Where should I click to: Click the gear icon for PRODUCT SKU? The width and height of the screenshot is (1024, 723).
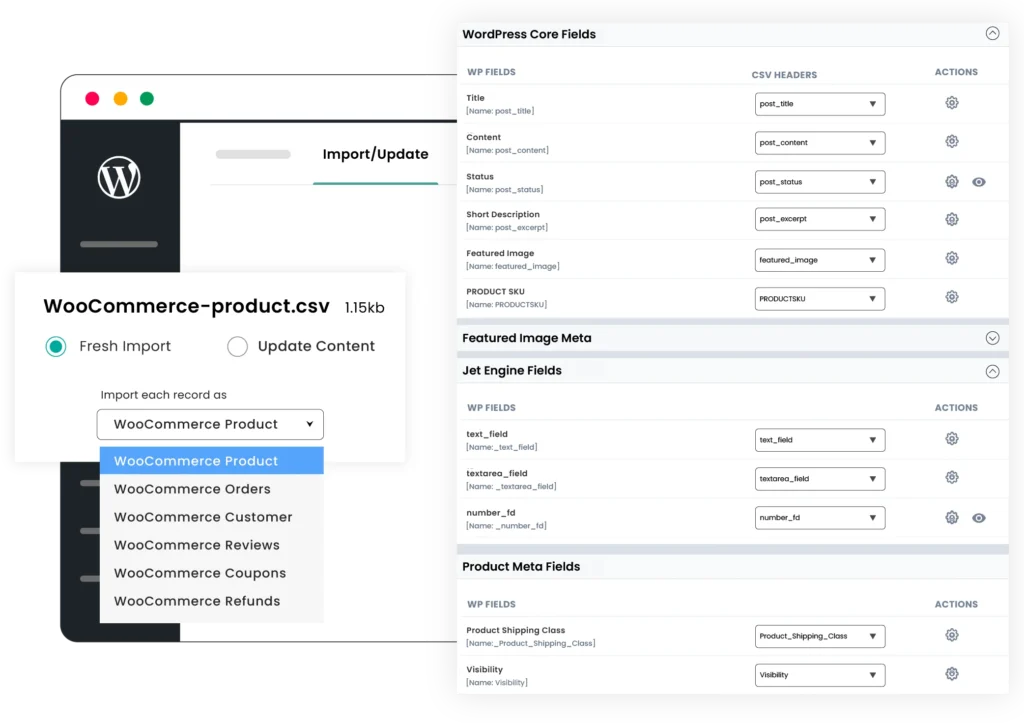pyautogui.click(x=951, y=297)
